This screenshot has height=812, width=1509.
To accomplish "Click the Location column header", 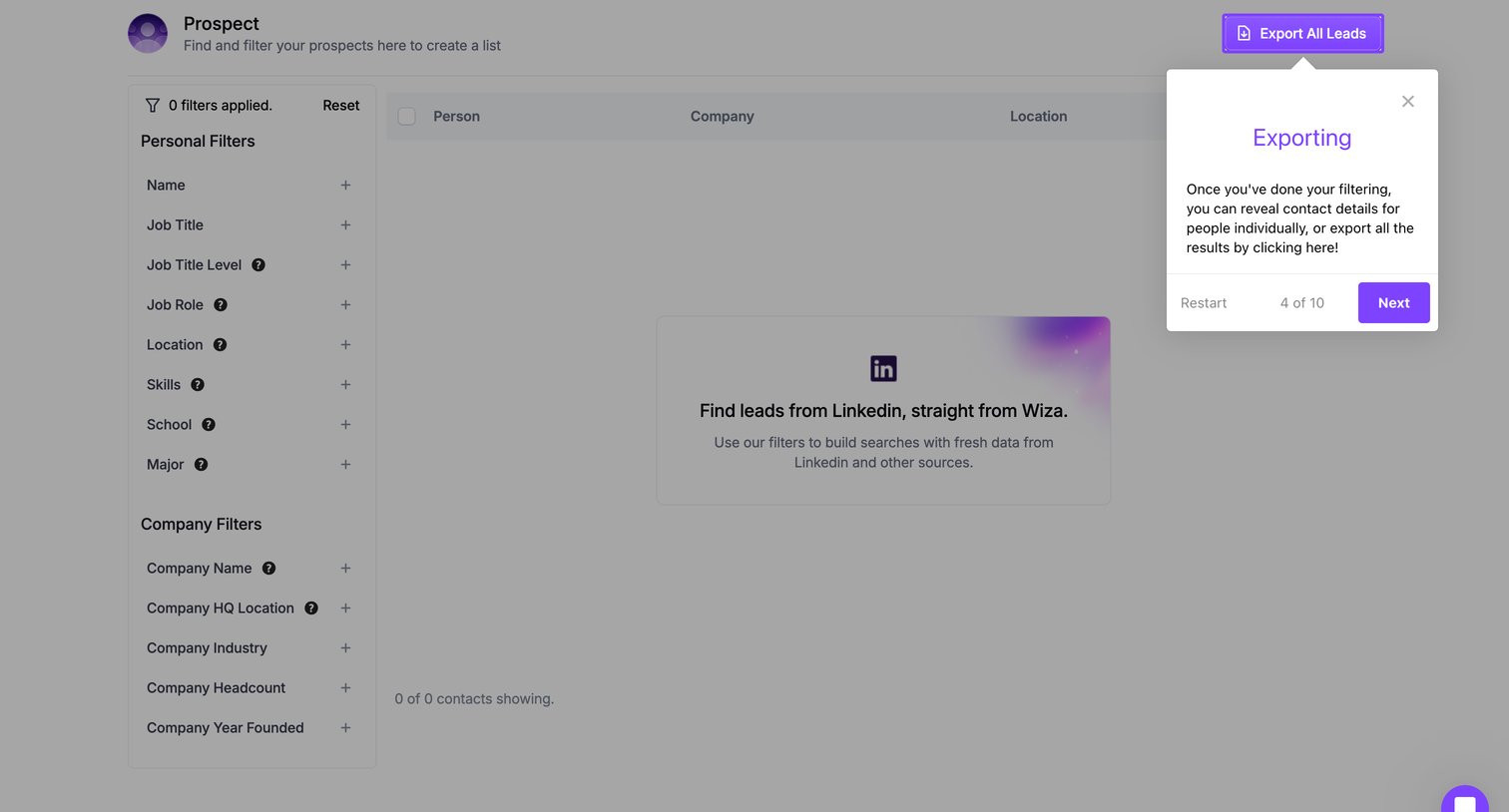I will coord(1038,117).
